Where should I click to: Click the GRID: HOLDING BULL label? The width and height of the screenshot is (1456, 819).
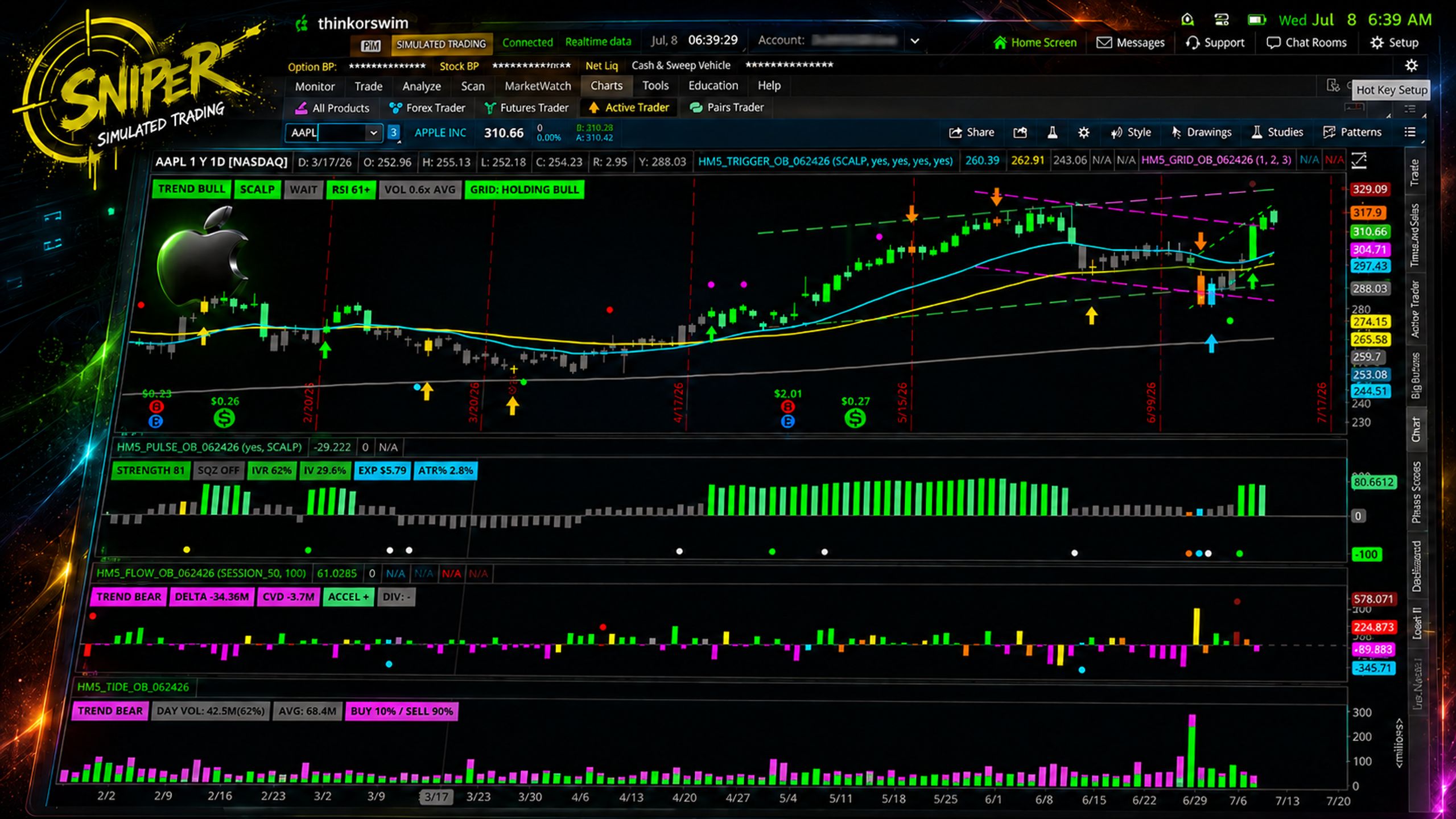[524, 189]
